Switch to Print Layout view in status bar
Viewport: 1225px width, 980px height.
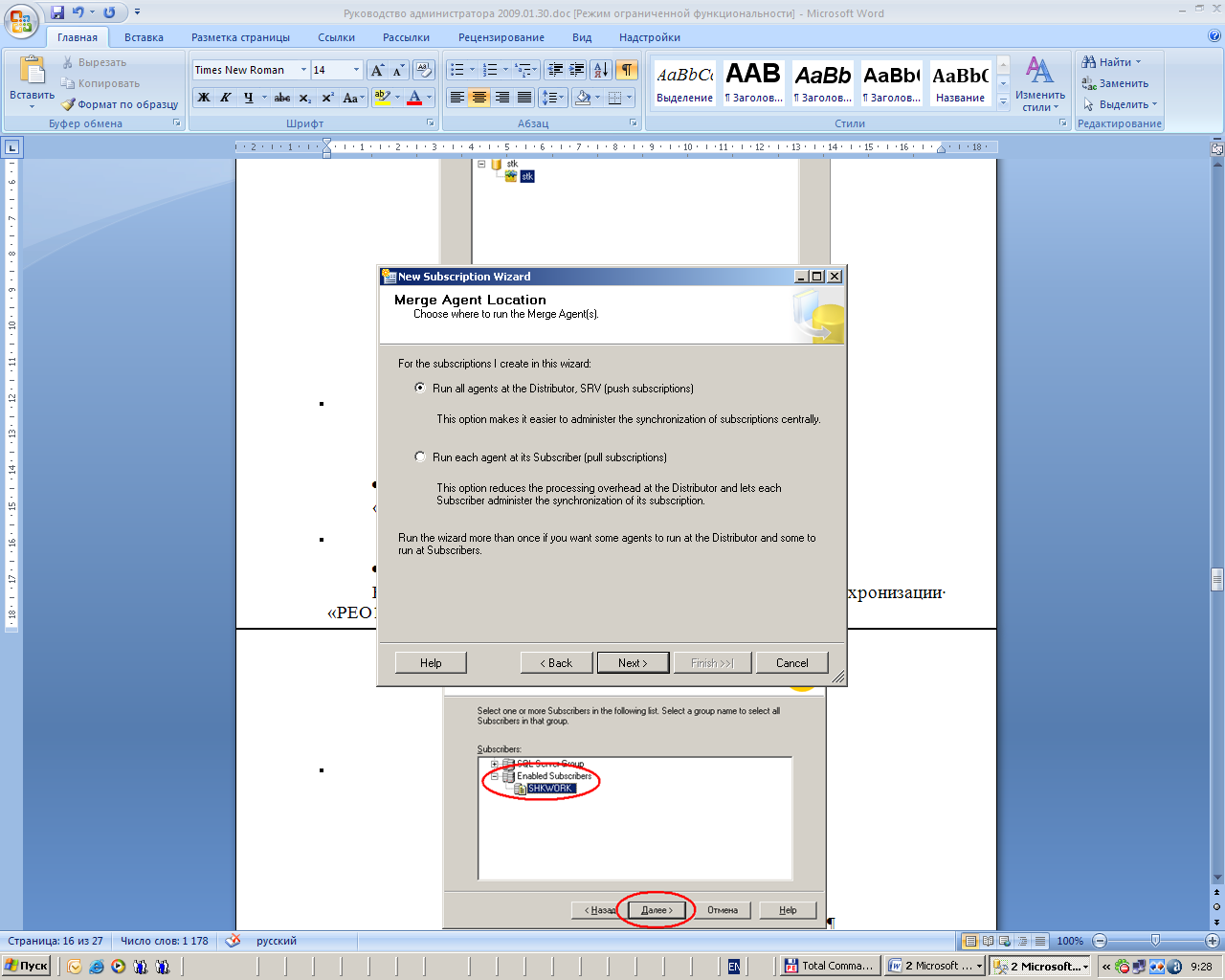970,941
